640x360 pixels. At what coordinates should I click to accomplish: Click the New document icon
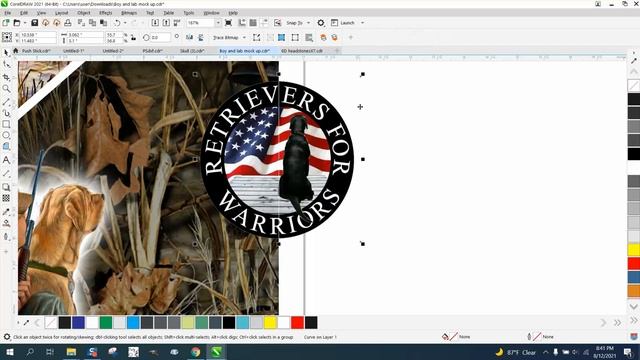point(6,23)
